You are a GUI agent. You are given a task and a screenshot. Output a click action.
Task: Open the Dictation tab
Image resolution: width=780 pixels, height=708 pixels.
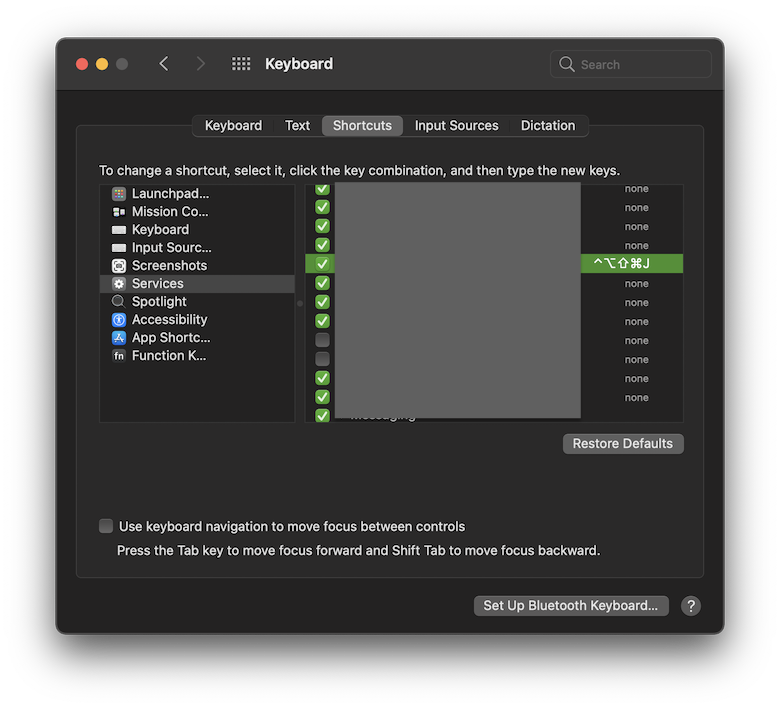click(548, 125)
